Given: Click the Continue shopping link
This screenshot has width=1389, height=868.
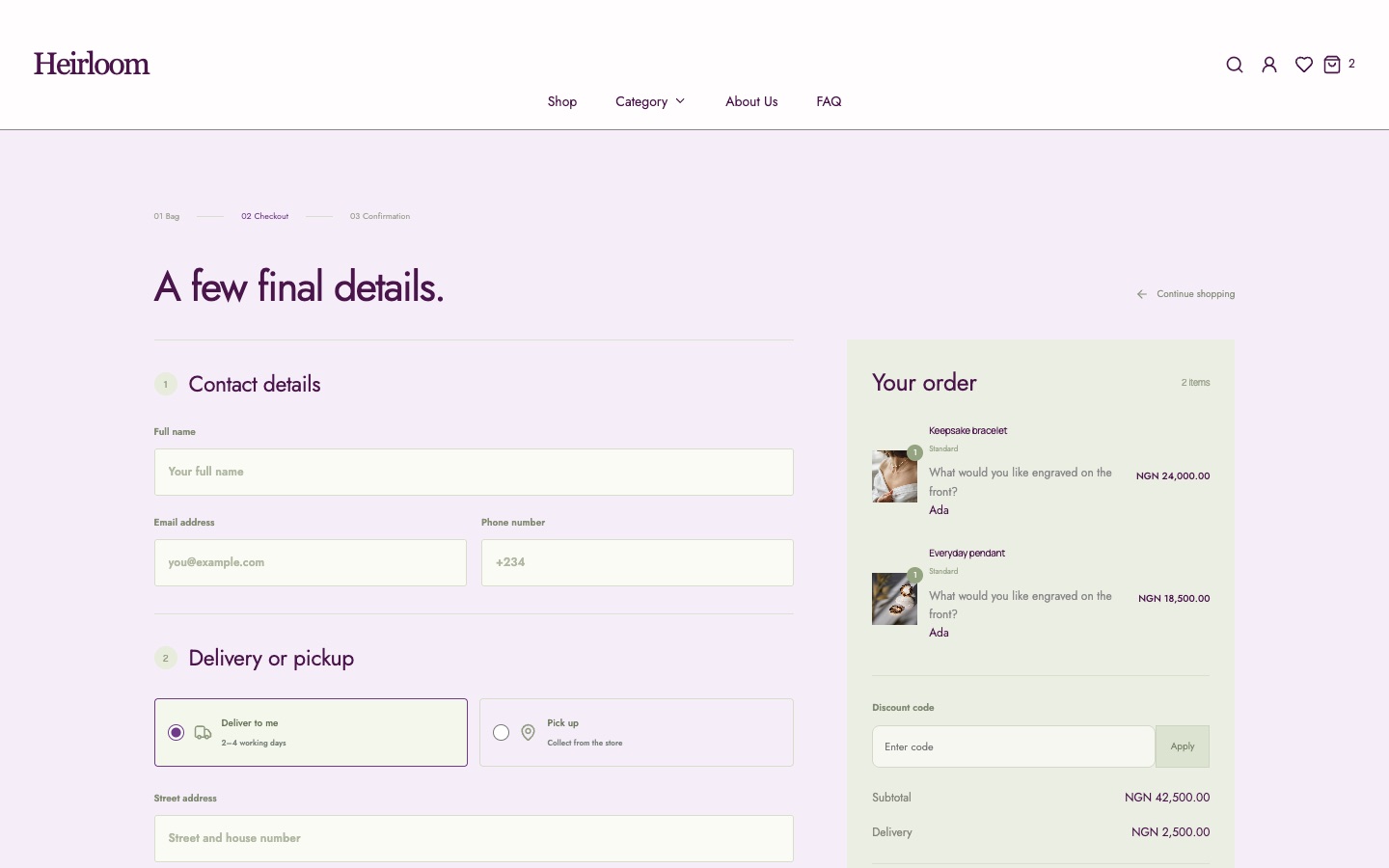Looking at the screenshot, I should (x=1195, y=294).
